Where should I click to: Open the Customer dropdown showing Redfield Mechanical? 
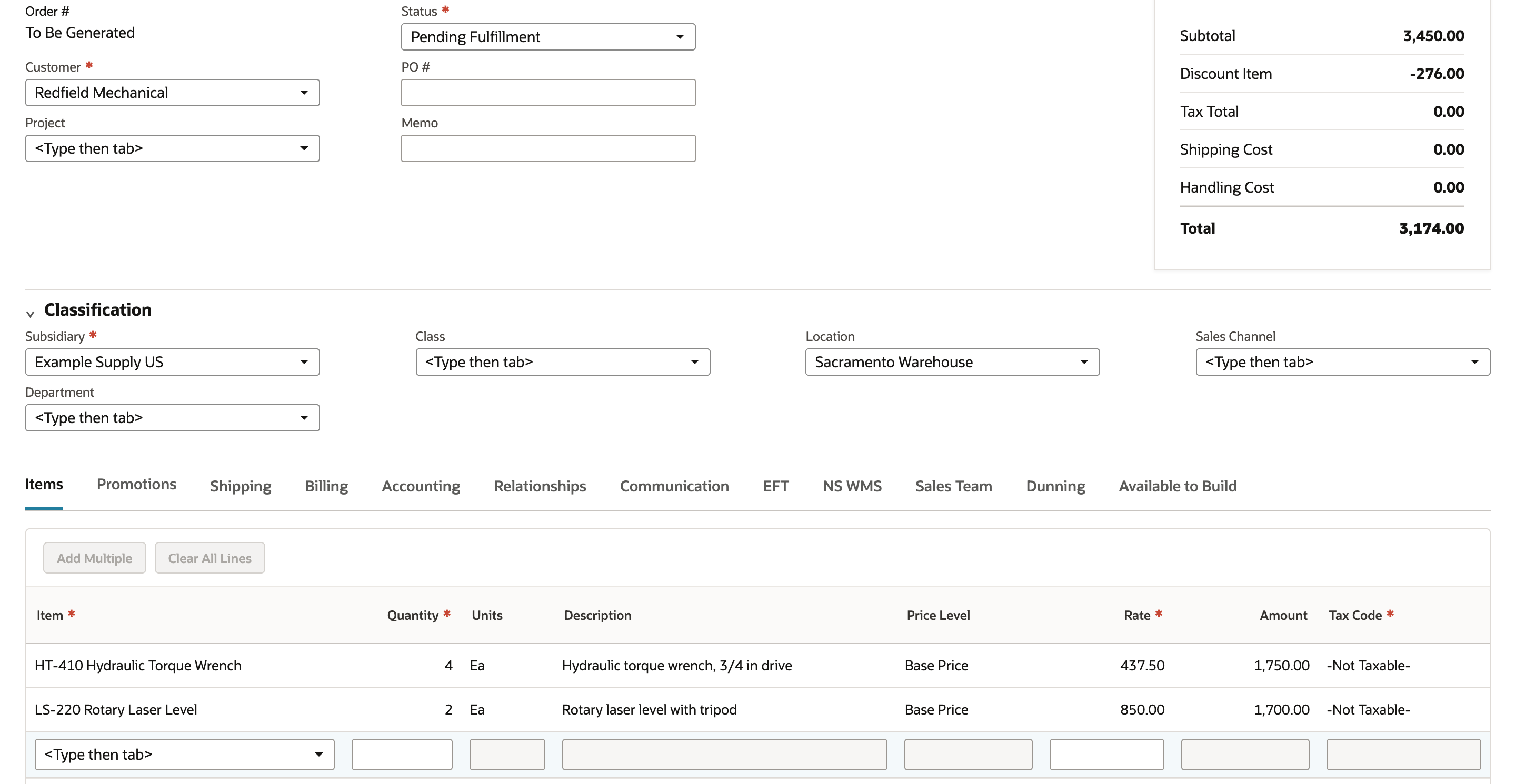click(x=173, y=92)
